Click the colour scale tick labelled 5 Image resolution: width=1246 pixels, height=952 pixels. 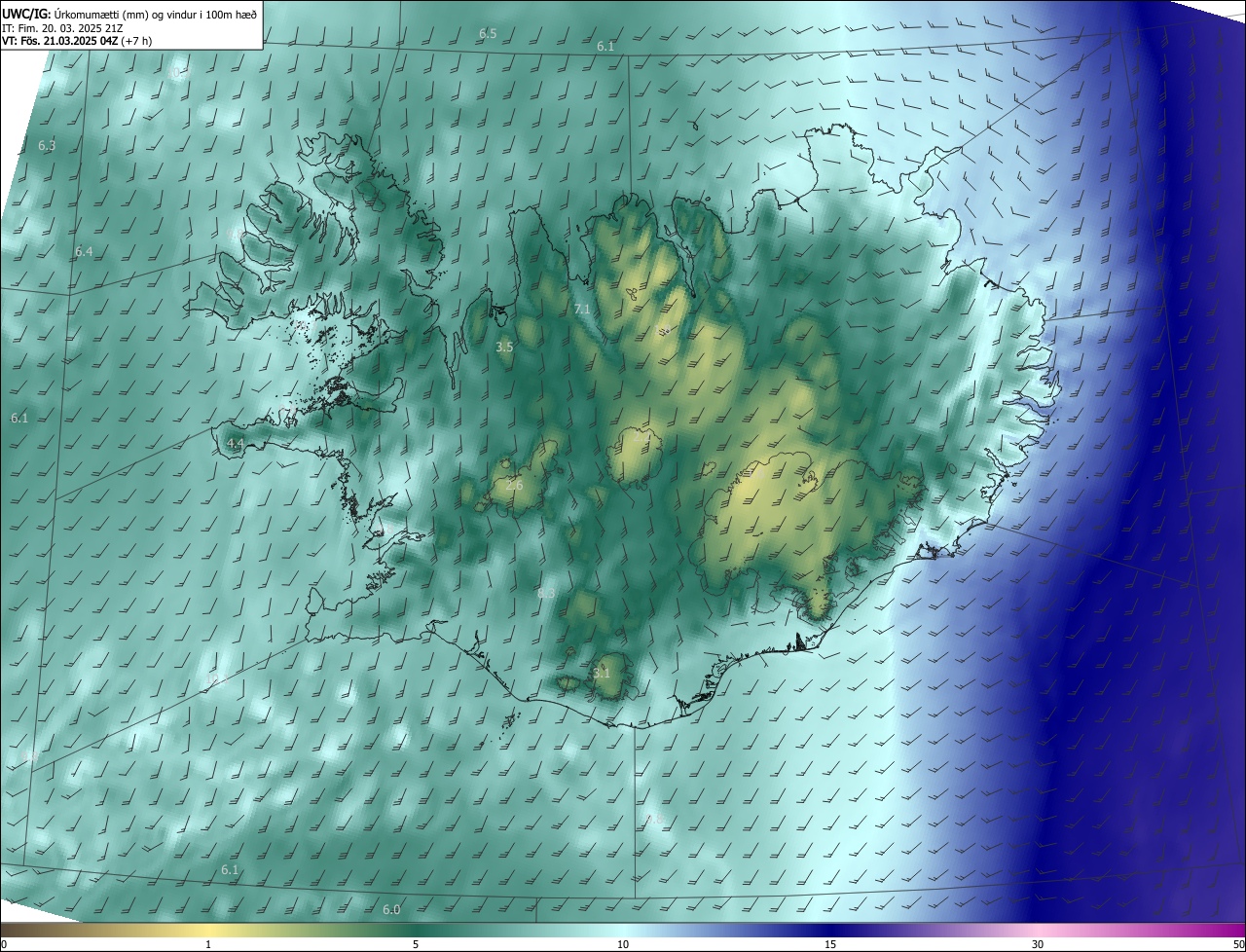tap(415, 944)
